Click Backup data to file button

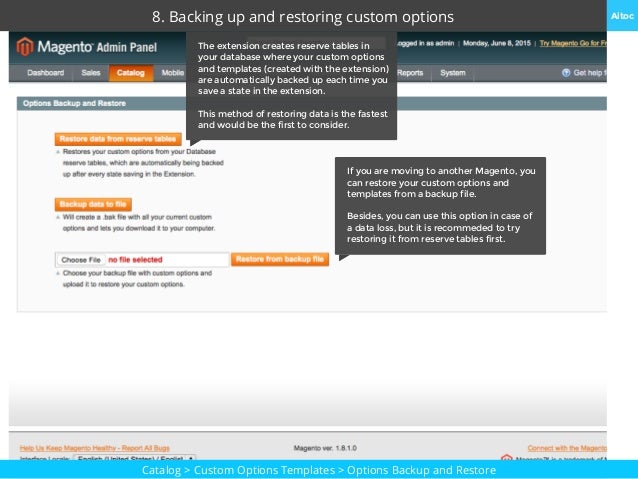[93, 204]
